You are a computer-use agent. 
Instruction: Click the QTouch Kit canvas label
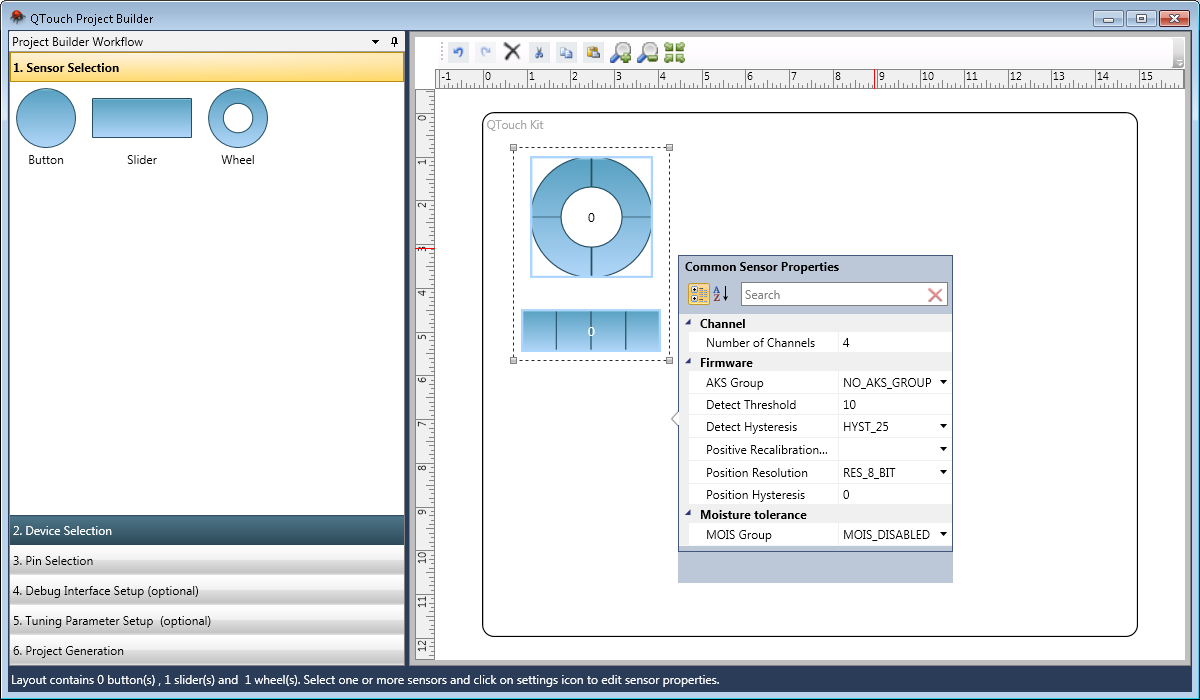click(515, 125)
